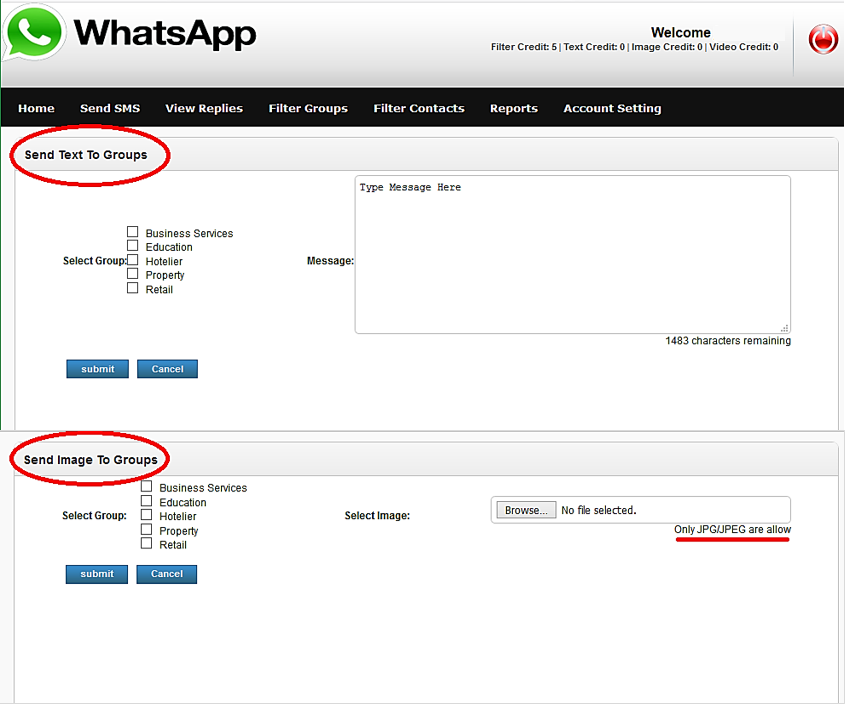Viewport: 846px width, 708px height.
Task: Check Hotelier under Send Image To Groups
Action: point(146,514)
